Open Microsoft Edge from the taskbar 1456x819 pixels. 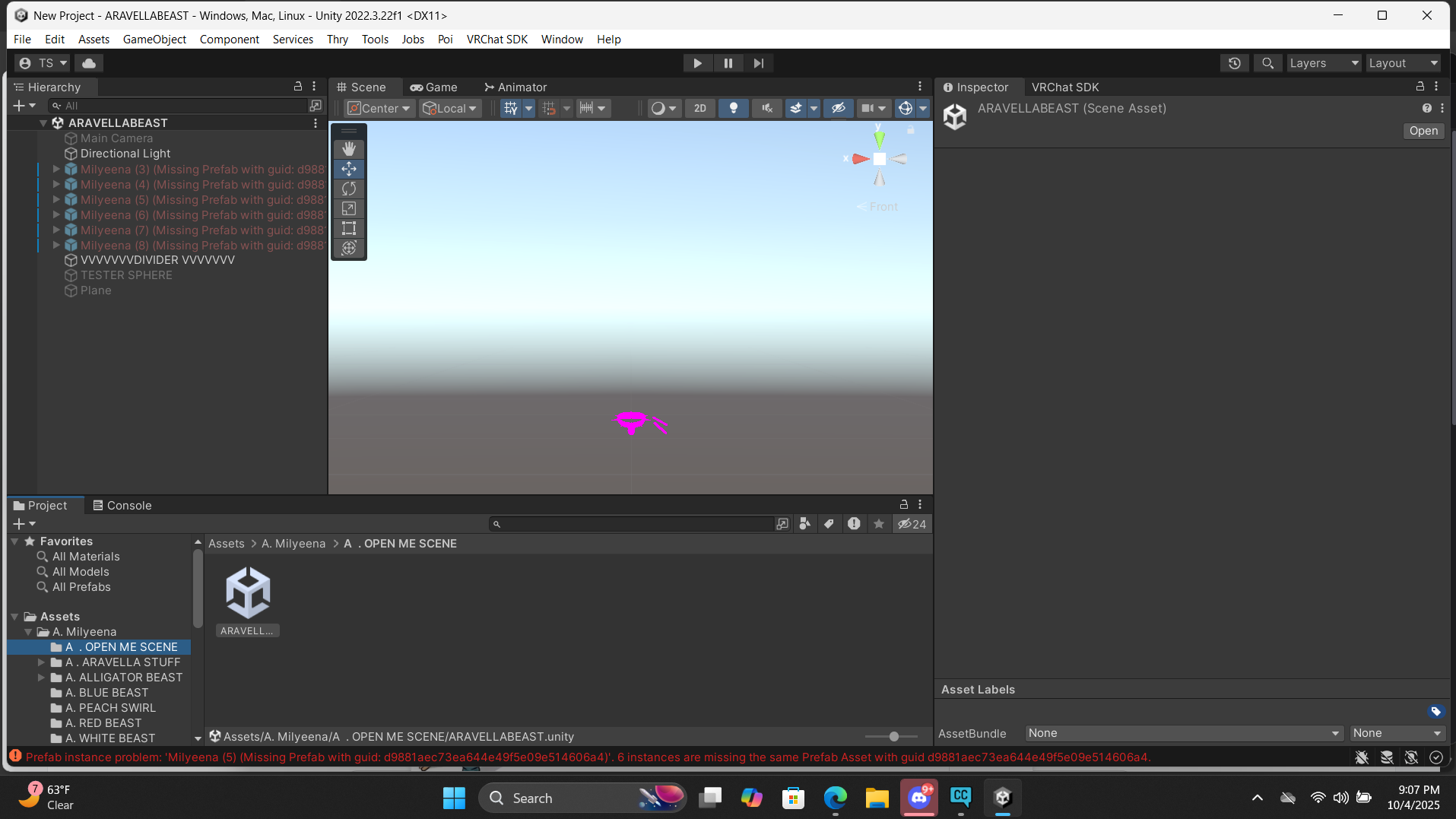tap(835, 798)
